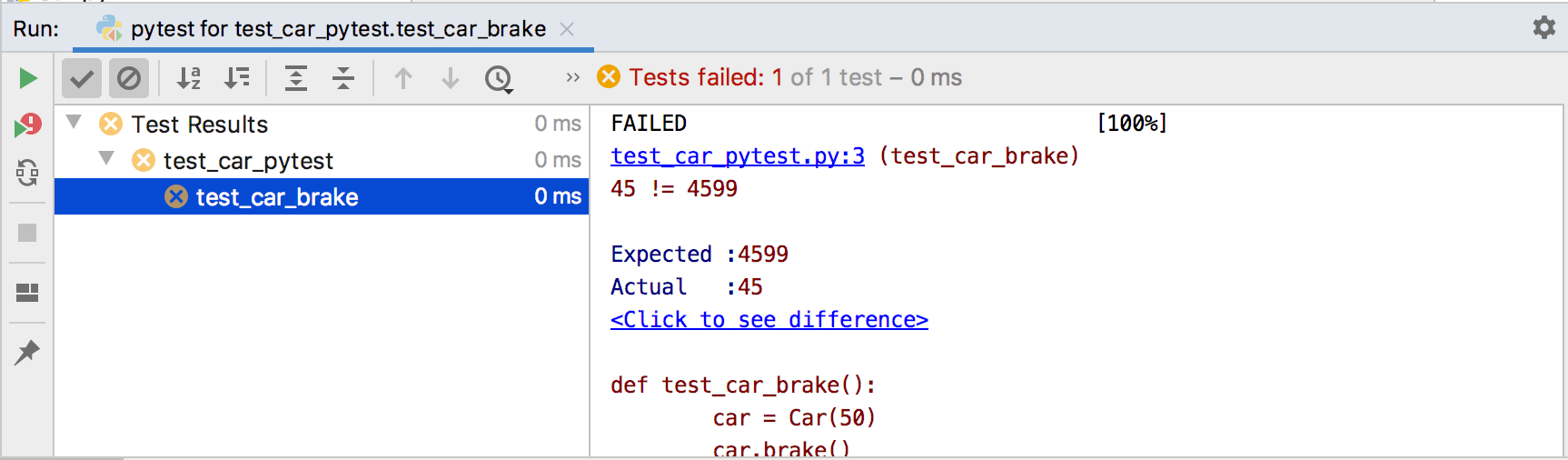1568x460 pixels.
Task: Click the '45 != 4599' assertion text
Action: (674, 188)
